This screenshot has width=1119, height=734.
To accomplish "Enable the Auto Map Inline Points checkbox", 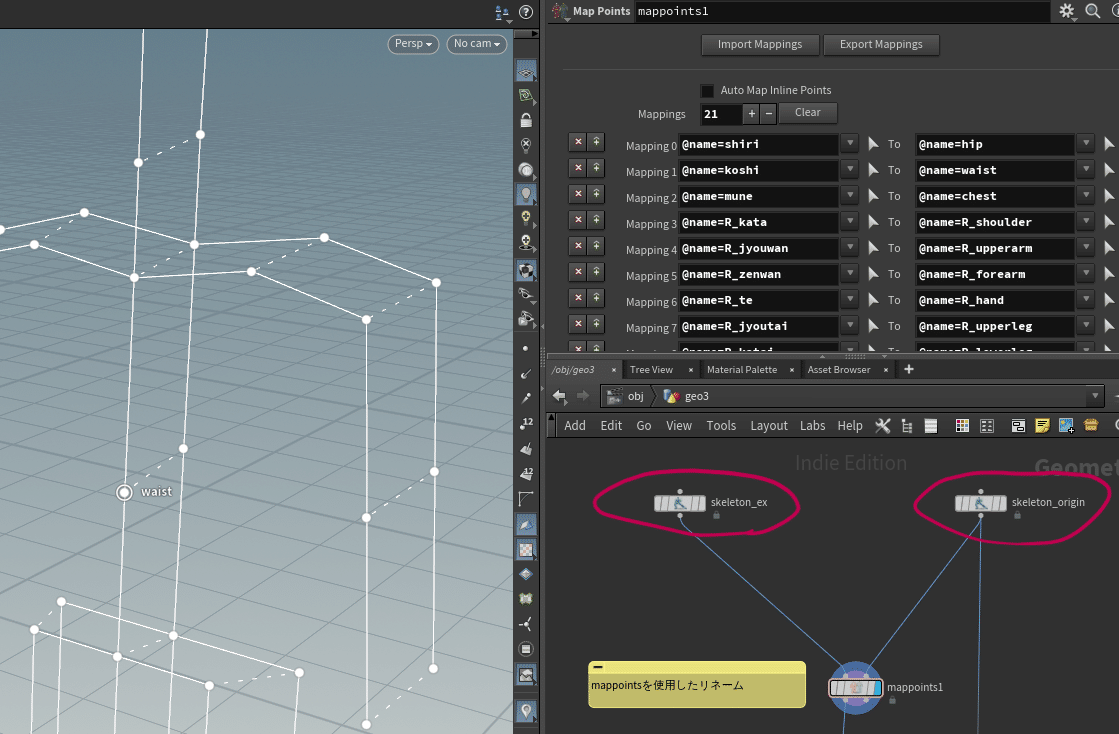I will coord(708,90).
